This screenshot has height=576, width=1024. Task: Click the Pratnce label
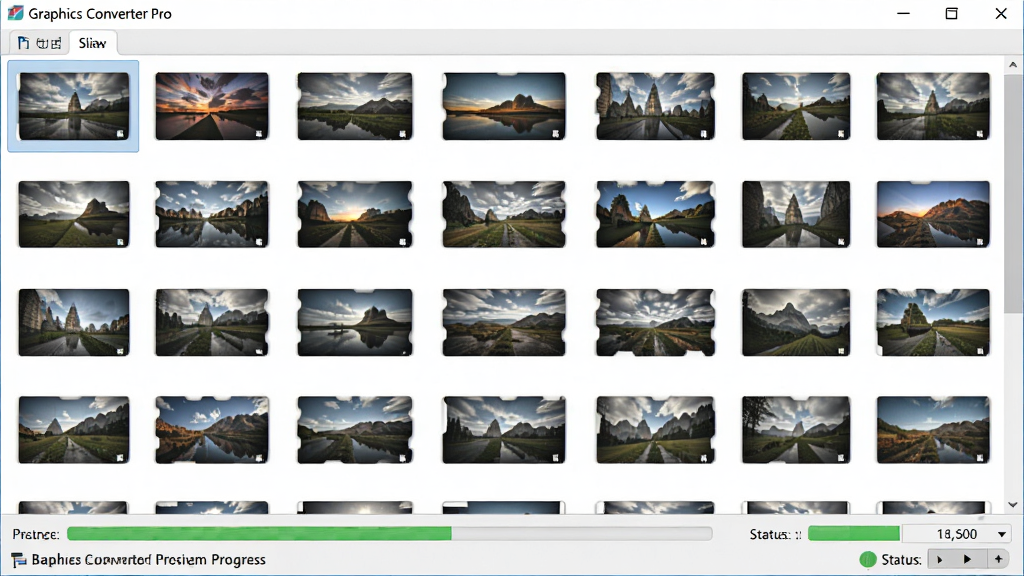(x=36, y=534)
